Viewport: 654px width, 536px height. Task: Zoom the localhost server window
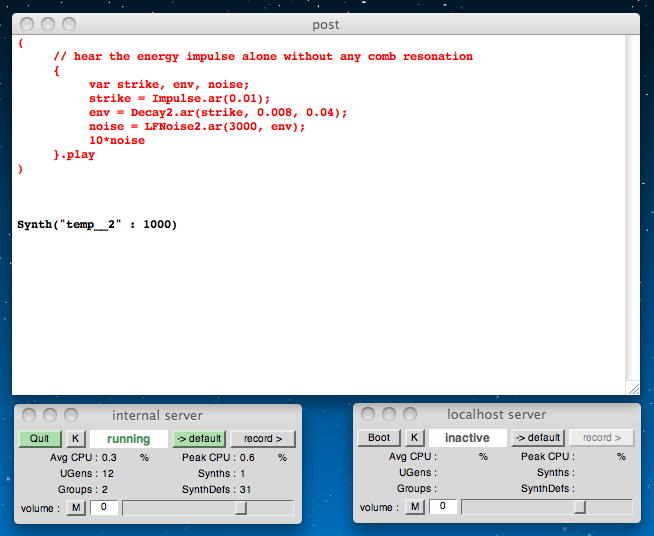(410, 414)
